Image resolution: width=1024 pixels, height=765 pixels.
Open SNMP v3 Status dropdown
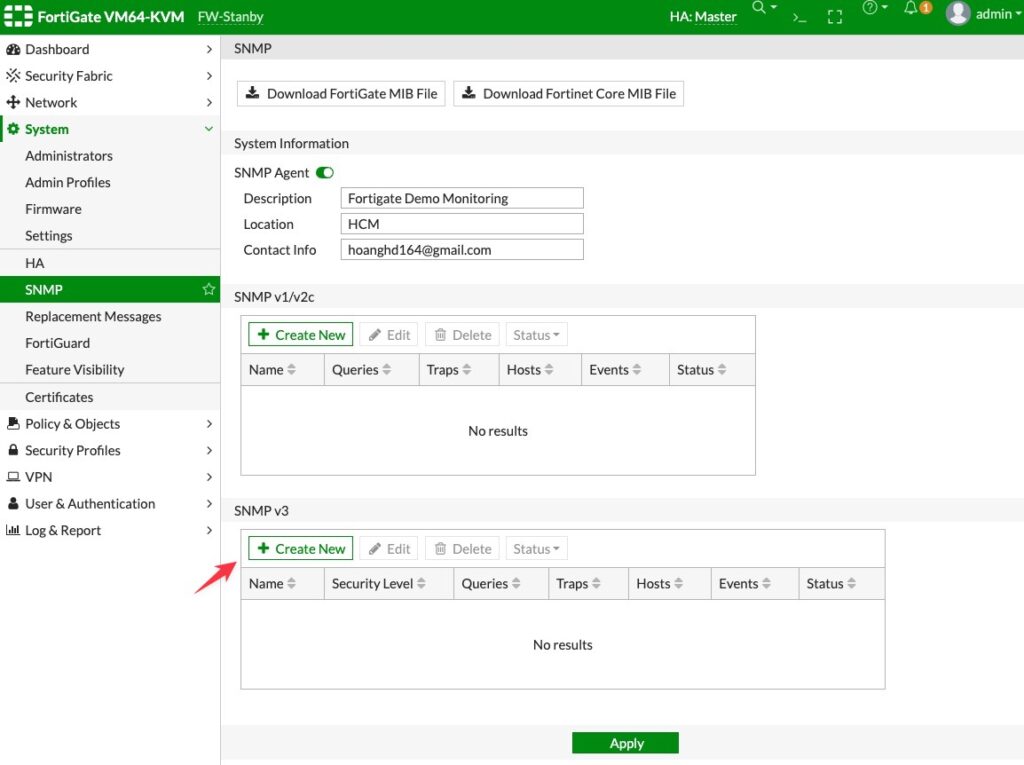click(x=536, y=549)
